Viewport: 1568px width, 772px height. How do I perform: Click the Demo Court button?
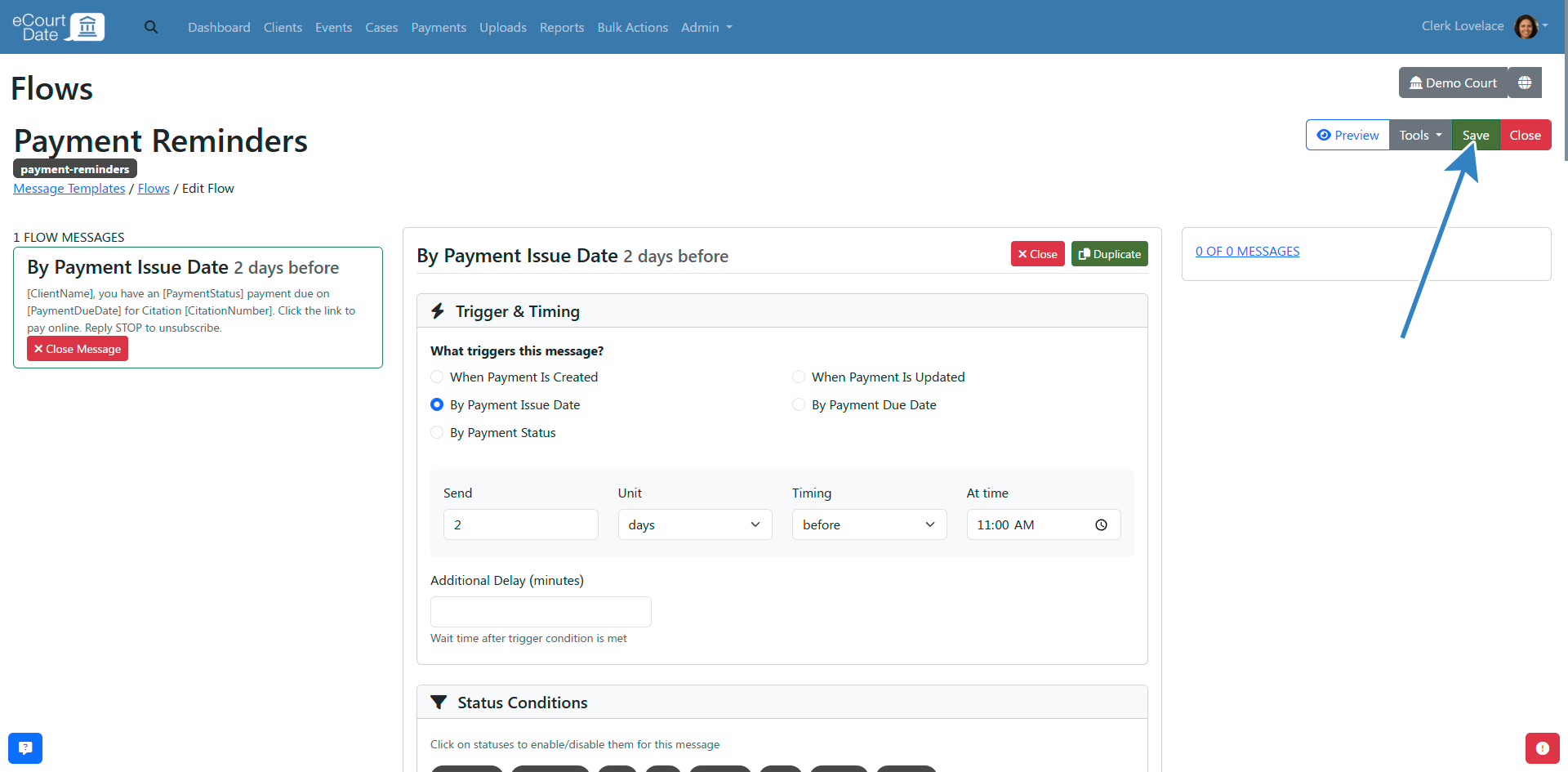click(x=1453, y=83)
